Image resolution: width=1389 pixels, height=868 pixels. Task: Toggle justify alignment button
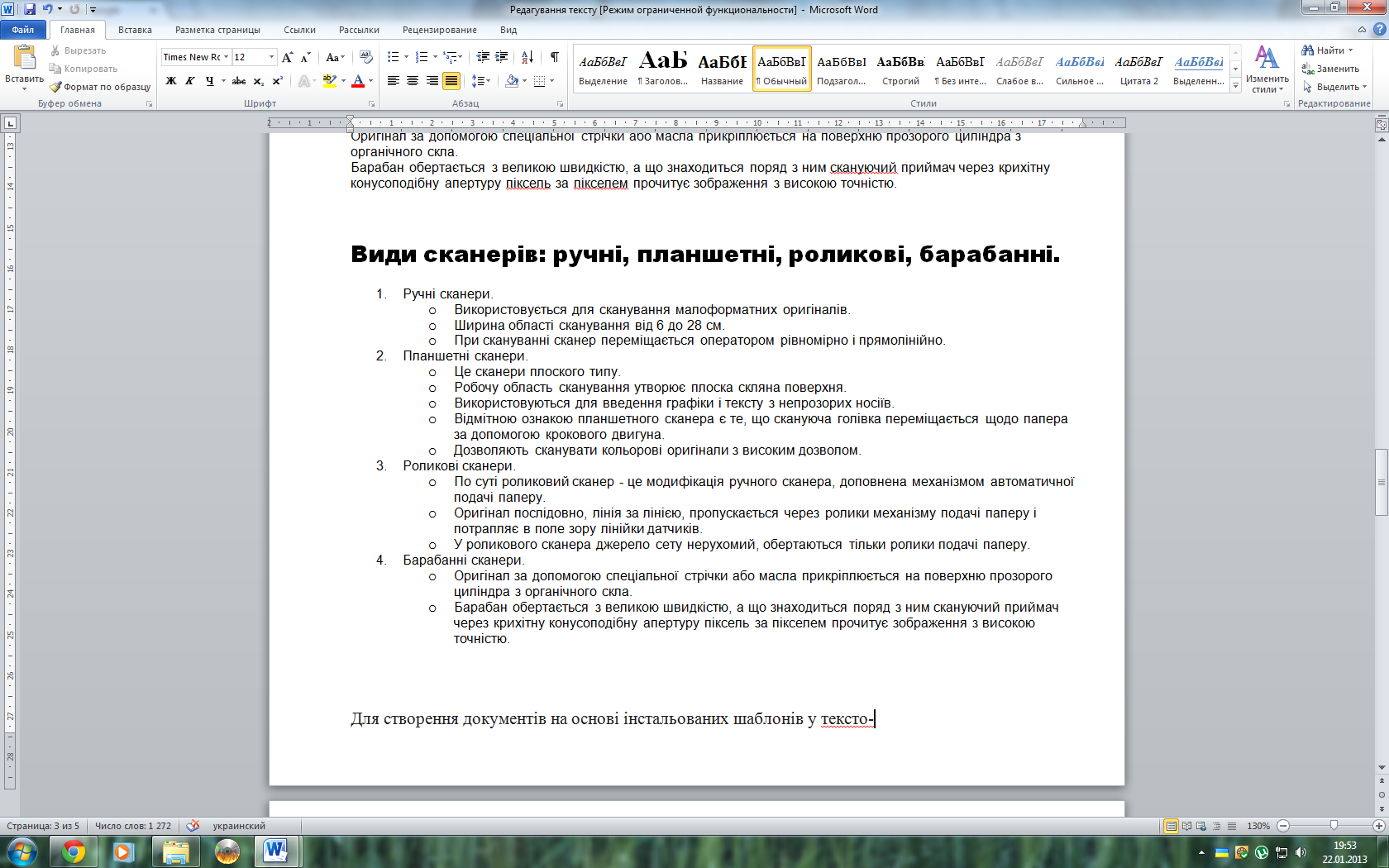click(451, 81)
